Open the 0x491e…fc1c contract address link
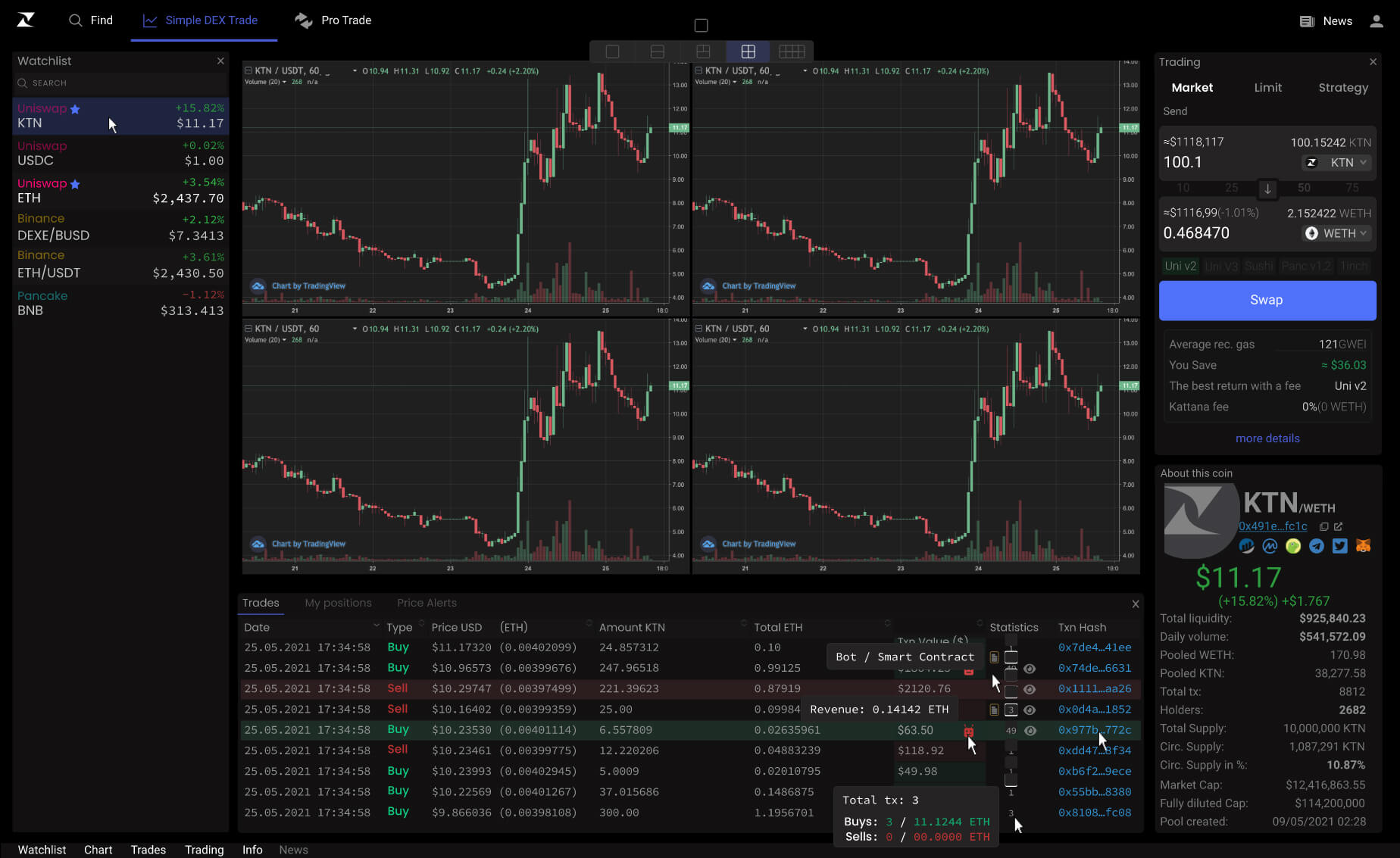The height and width of the screenshot is (858, 1400). [1273, 527]
